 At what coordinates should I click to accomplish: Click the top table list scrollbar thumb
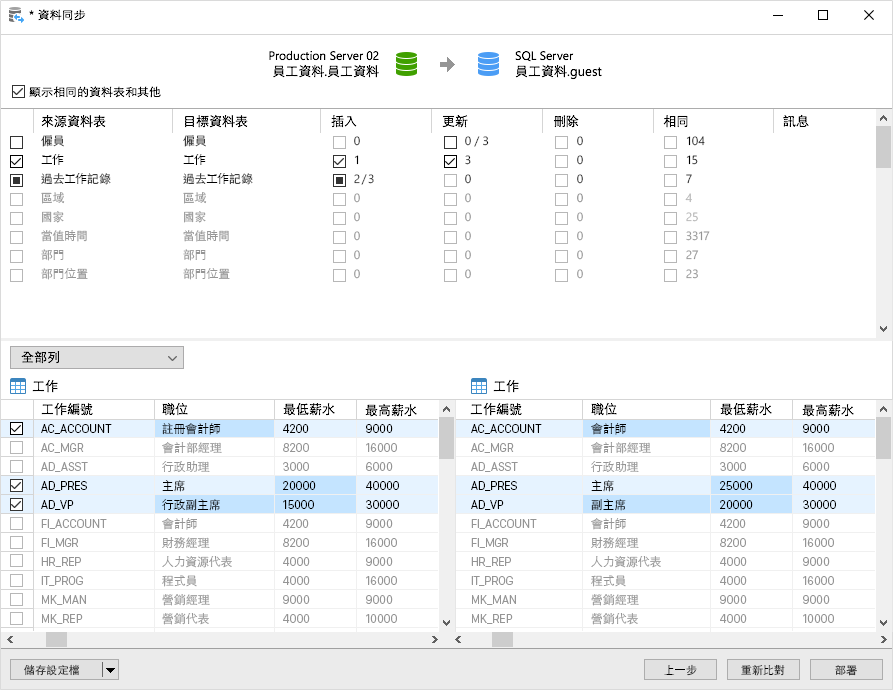pyautogui.click(x=883, y=147)
